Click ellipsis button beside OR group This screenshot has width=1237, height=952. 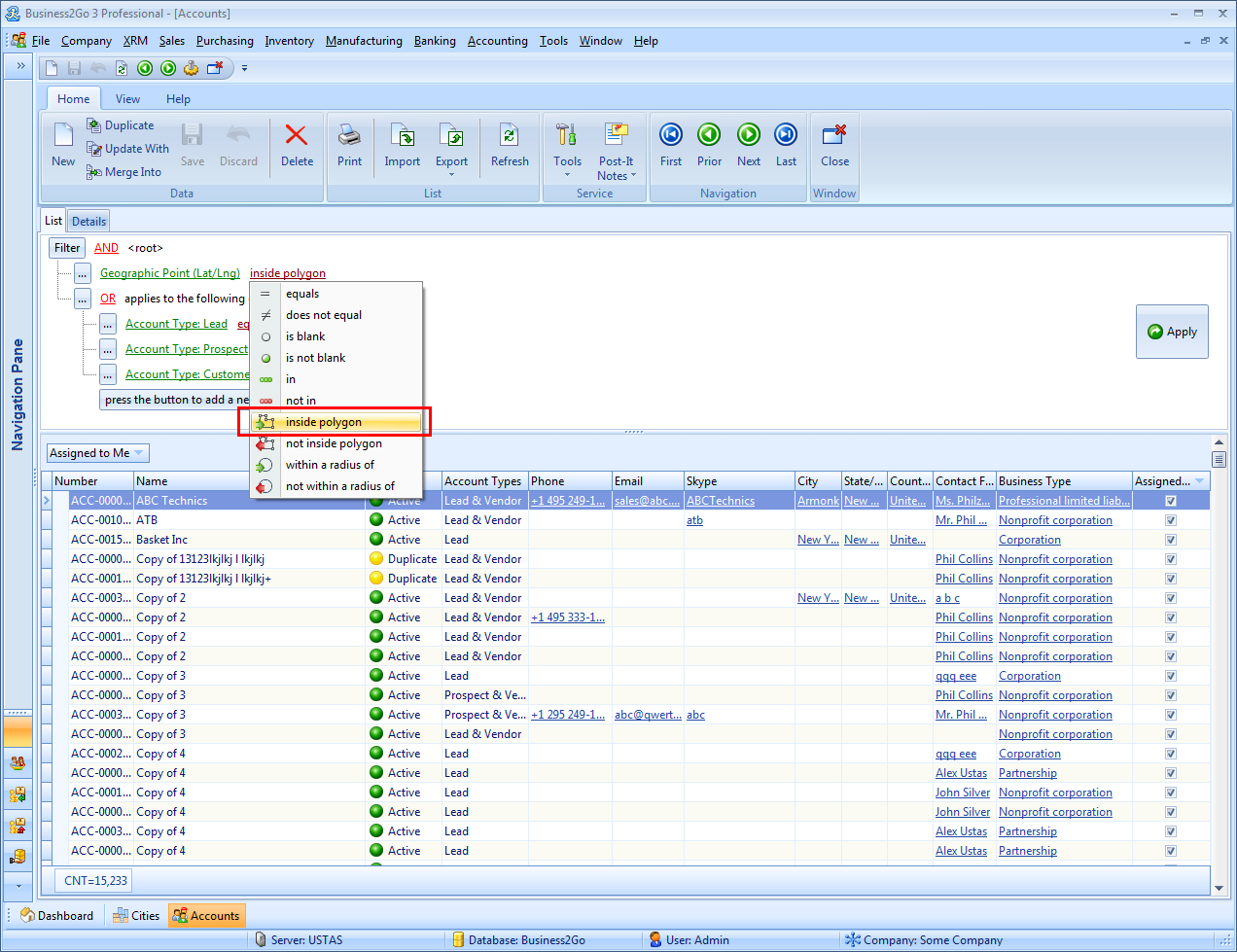pyautogui.click(x=83, y=300)
